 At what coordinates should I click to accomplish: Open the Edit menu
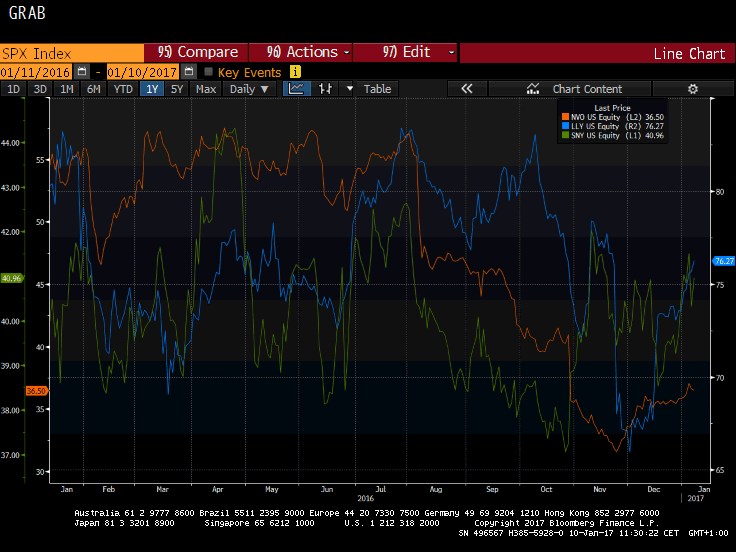coord(406,53)
